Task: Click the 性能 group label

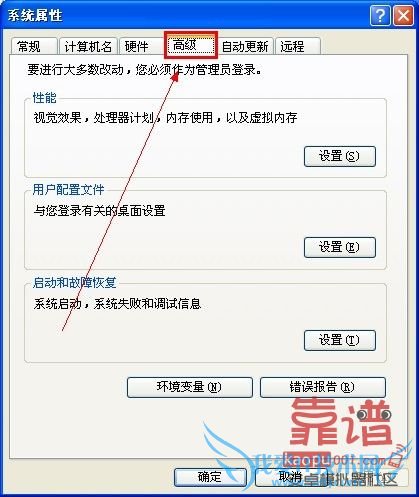Action: (45, 98)
